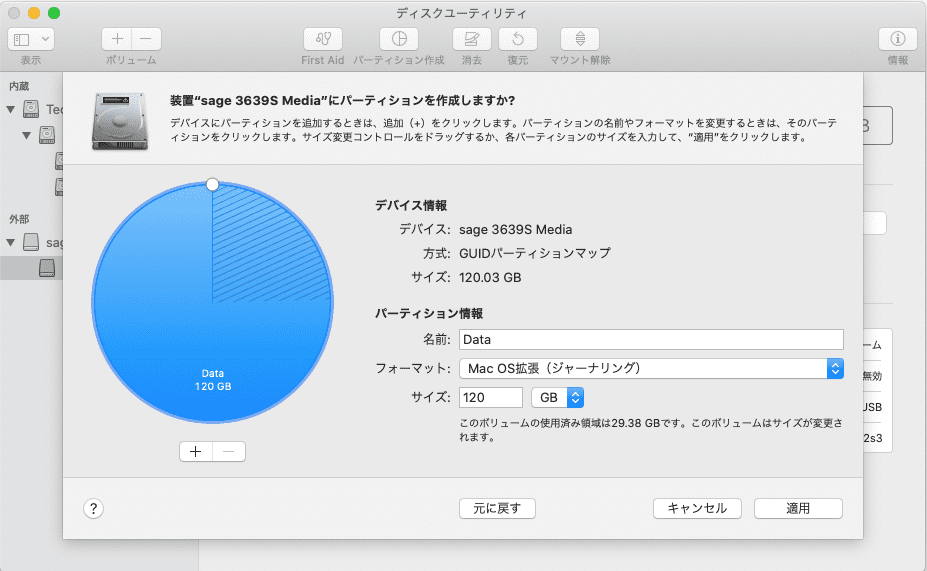Viewport: 927px width, 571px height.
Task: Click the erase (消去) toolbar icon
Action: 471,40
